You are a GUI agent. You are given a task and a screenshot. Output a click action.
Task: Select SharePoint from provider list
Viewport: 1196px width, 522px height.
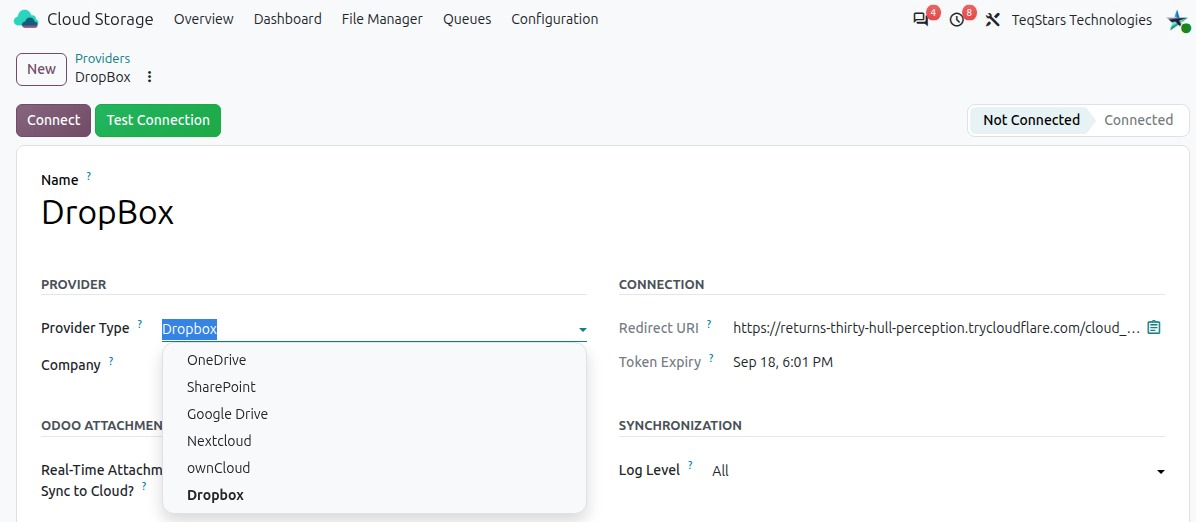(x=375, y=387)
